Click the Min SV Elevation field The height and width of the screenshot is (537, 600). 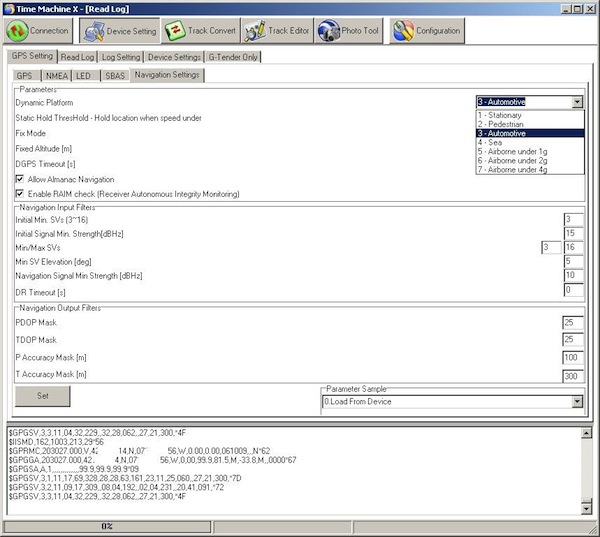tap(573, 261)
